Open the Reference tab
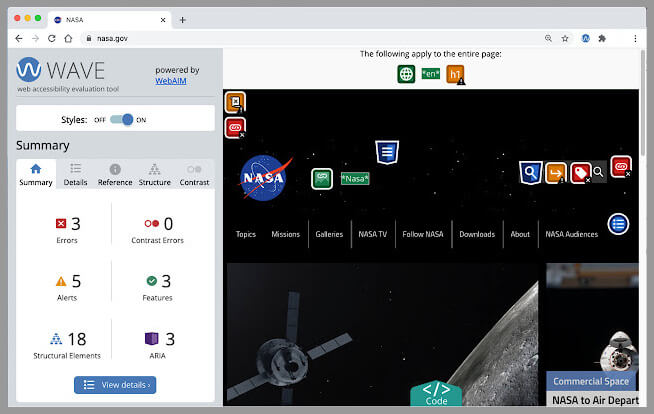654x414 pixels. tap(115, 175)
